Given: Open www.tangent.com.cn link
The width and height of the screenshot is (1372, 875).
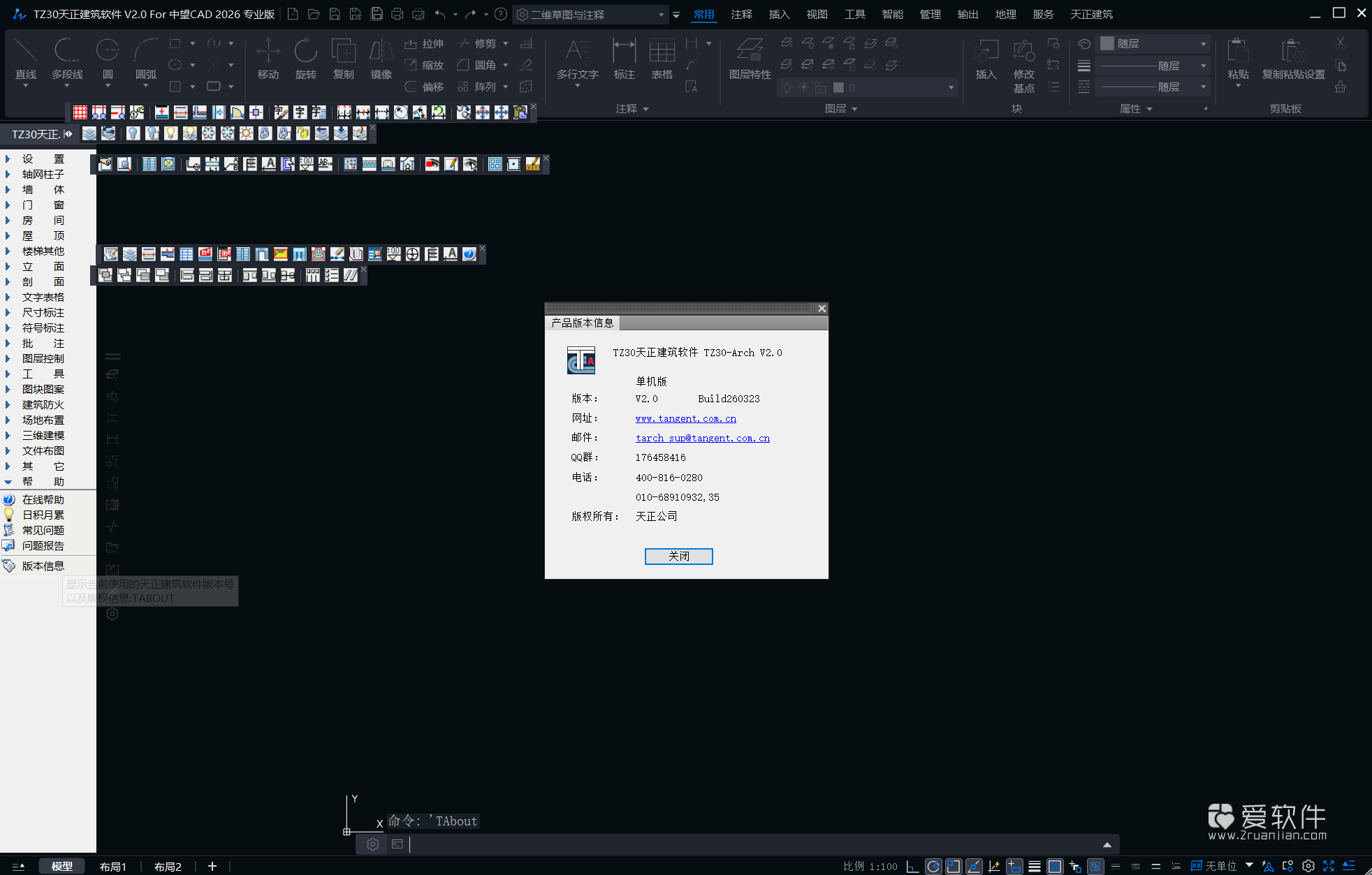Looking at the screenshot, I should pos(685,418).
